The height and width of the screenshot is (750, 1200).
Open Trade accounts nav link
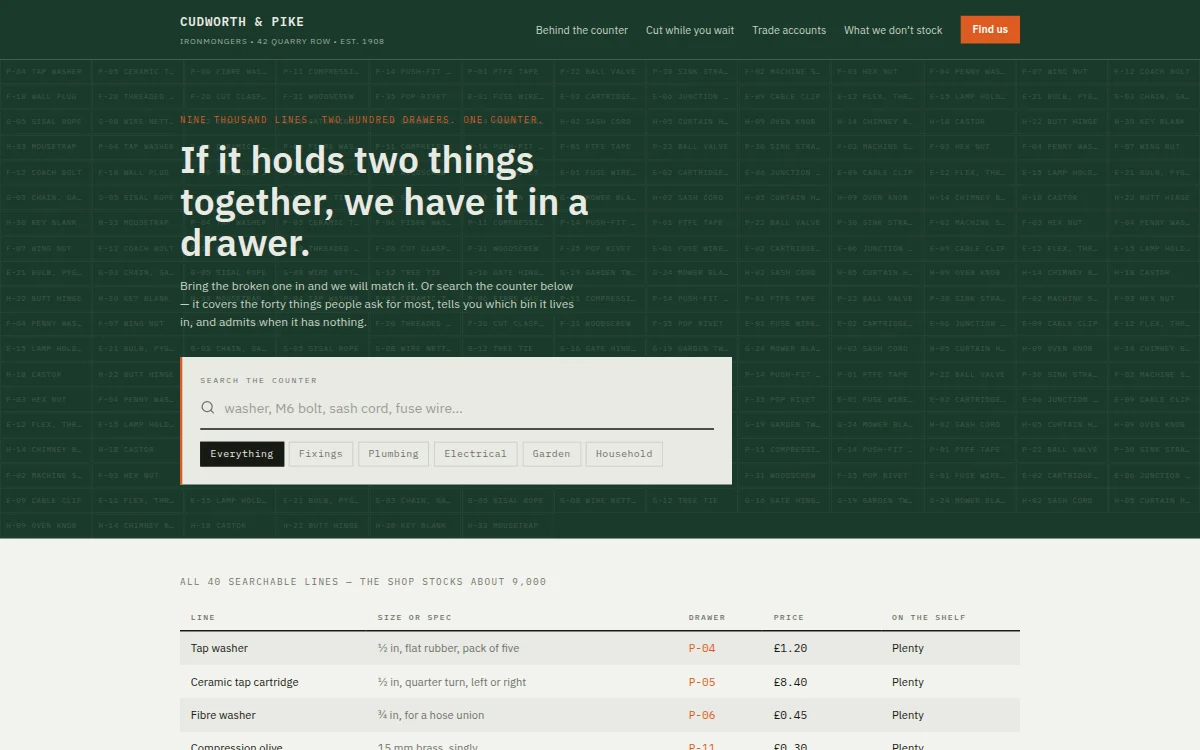789,30
